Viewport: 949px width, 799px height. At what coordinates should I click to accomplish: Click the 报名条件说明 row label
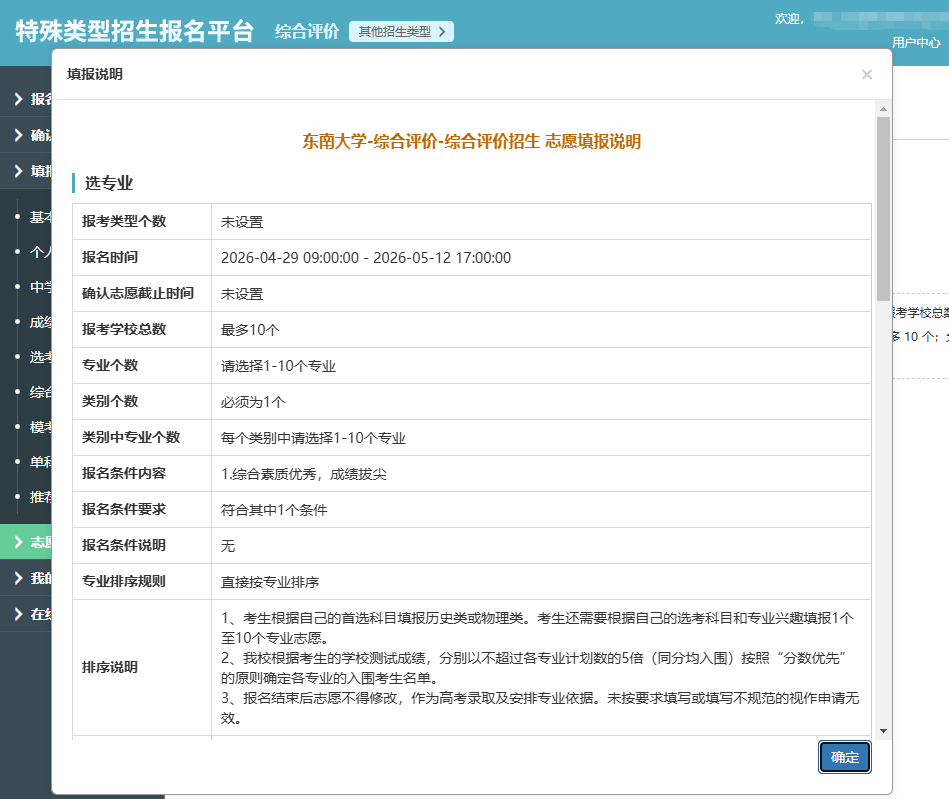123,545
